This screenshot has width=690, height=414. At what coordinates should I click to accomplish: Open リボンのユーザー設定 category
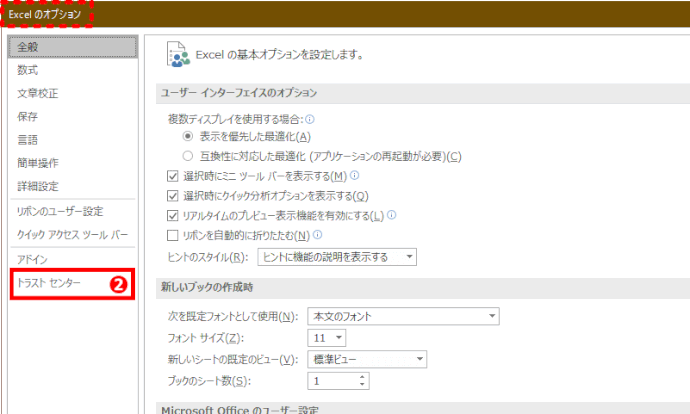(x=60, y=212)
